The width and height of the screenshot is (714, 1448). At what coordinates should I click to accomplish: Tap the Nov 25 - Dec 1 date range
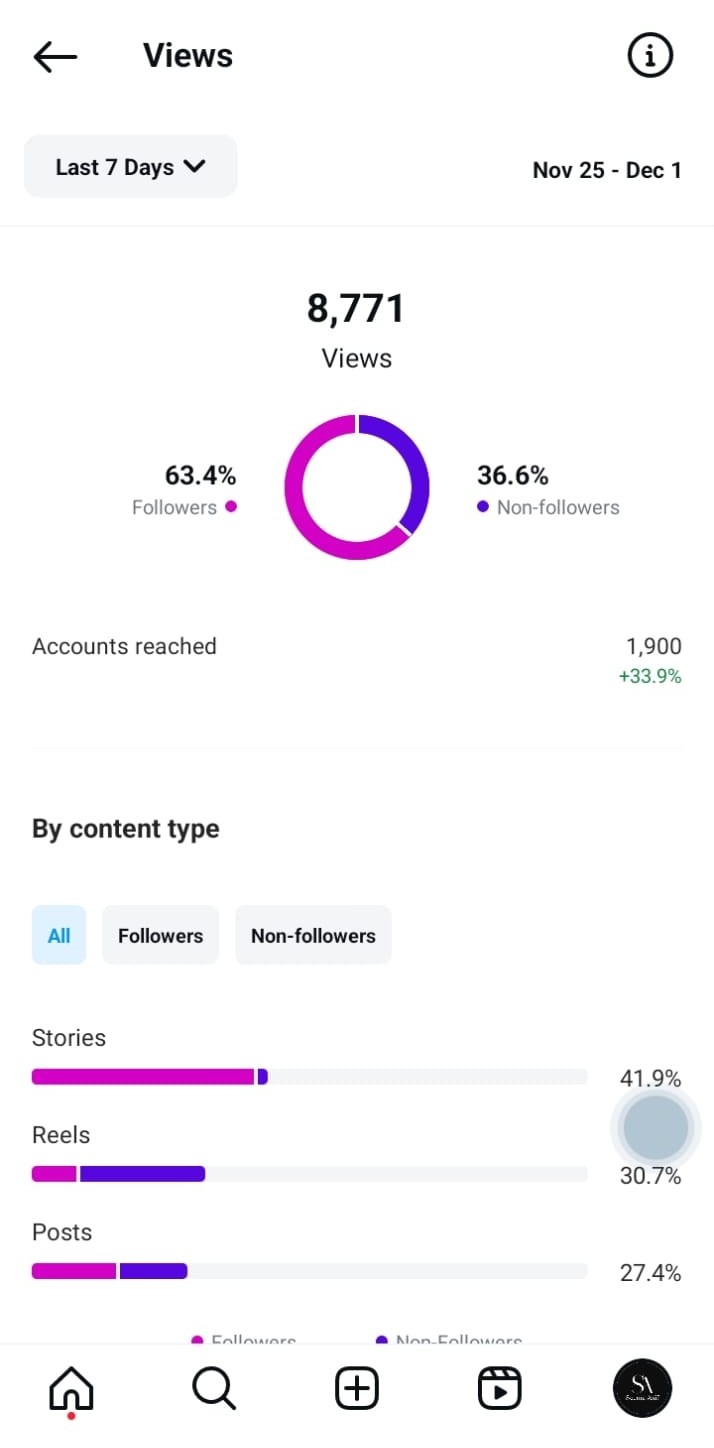607,170
